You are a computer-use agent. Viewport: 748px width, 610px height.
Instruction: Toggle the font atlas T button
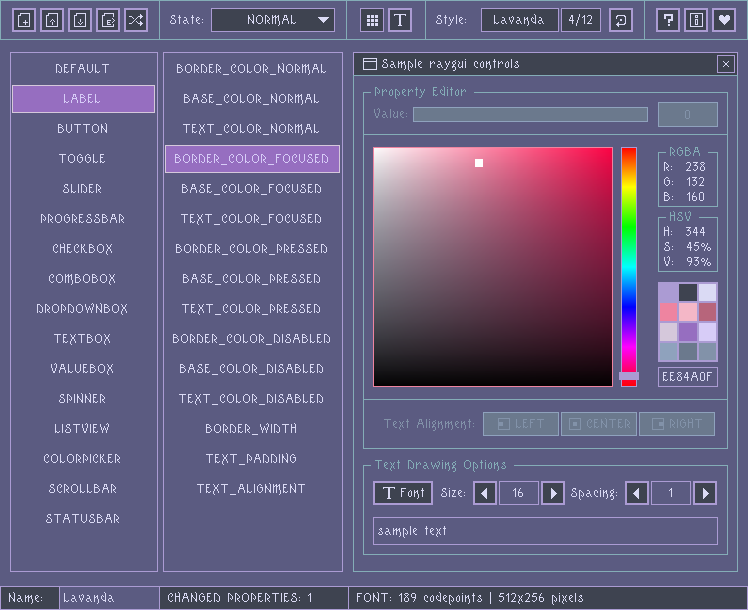point(400,20)
